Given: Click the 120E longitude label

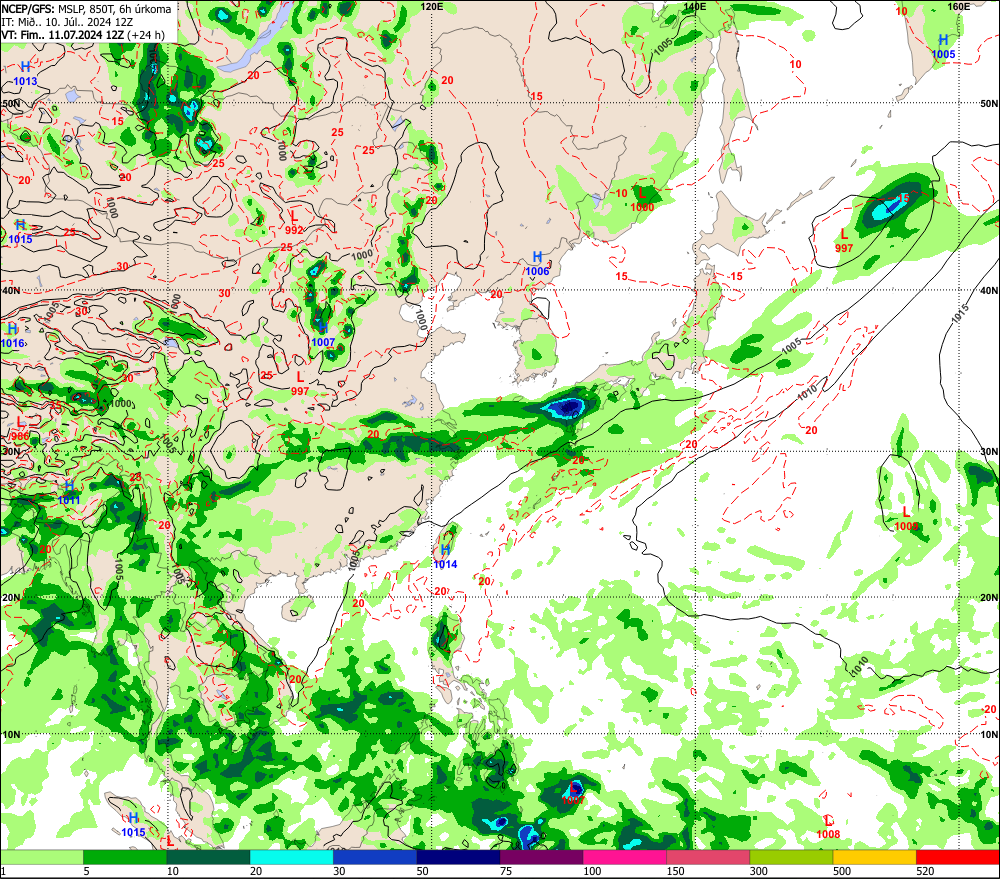Looking at the screenshot, I should [x=432, y=6].
